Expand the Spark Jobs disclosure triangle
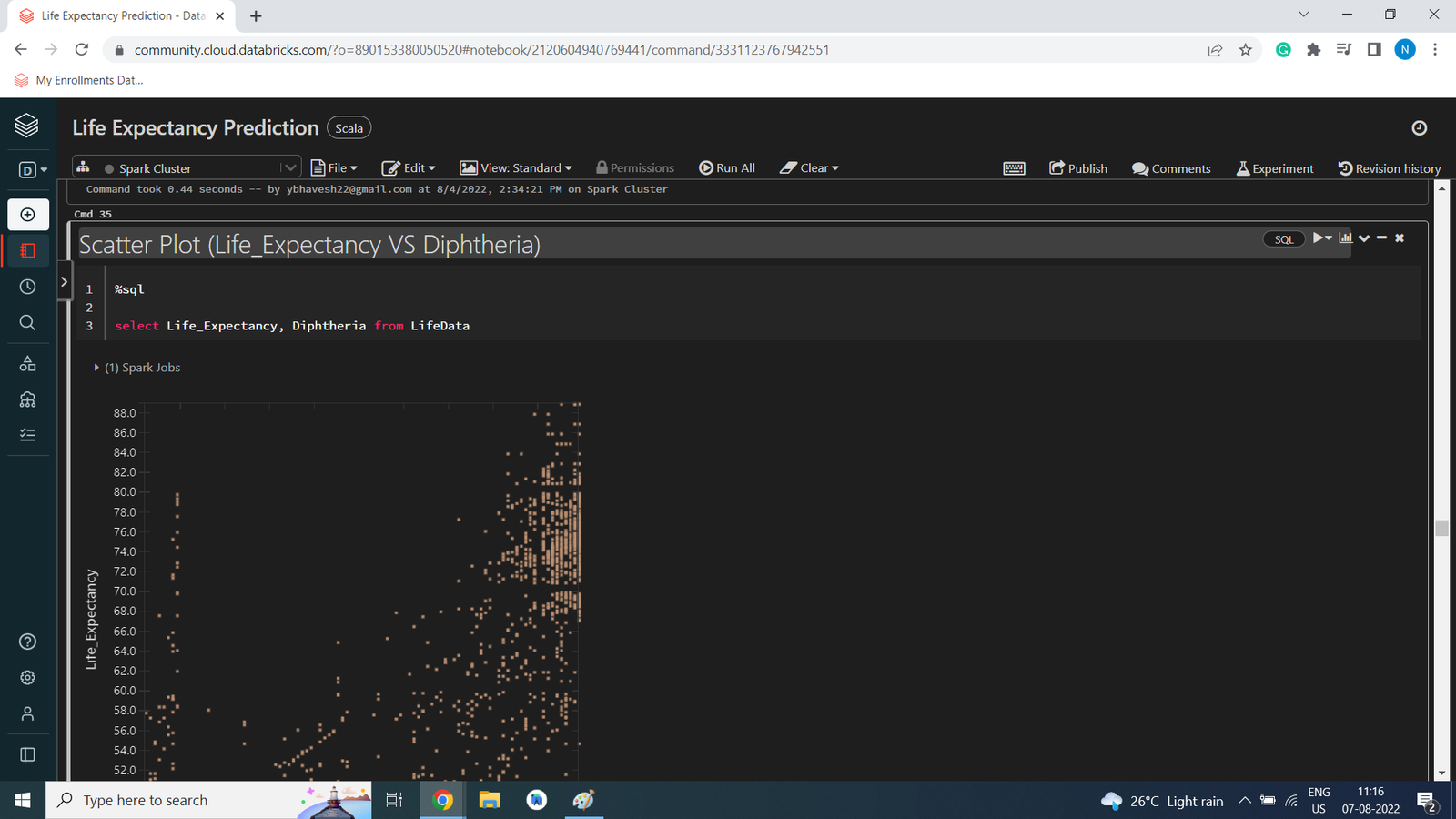This screenshot has height=819, width=1456. (x=96, y=368)
